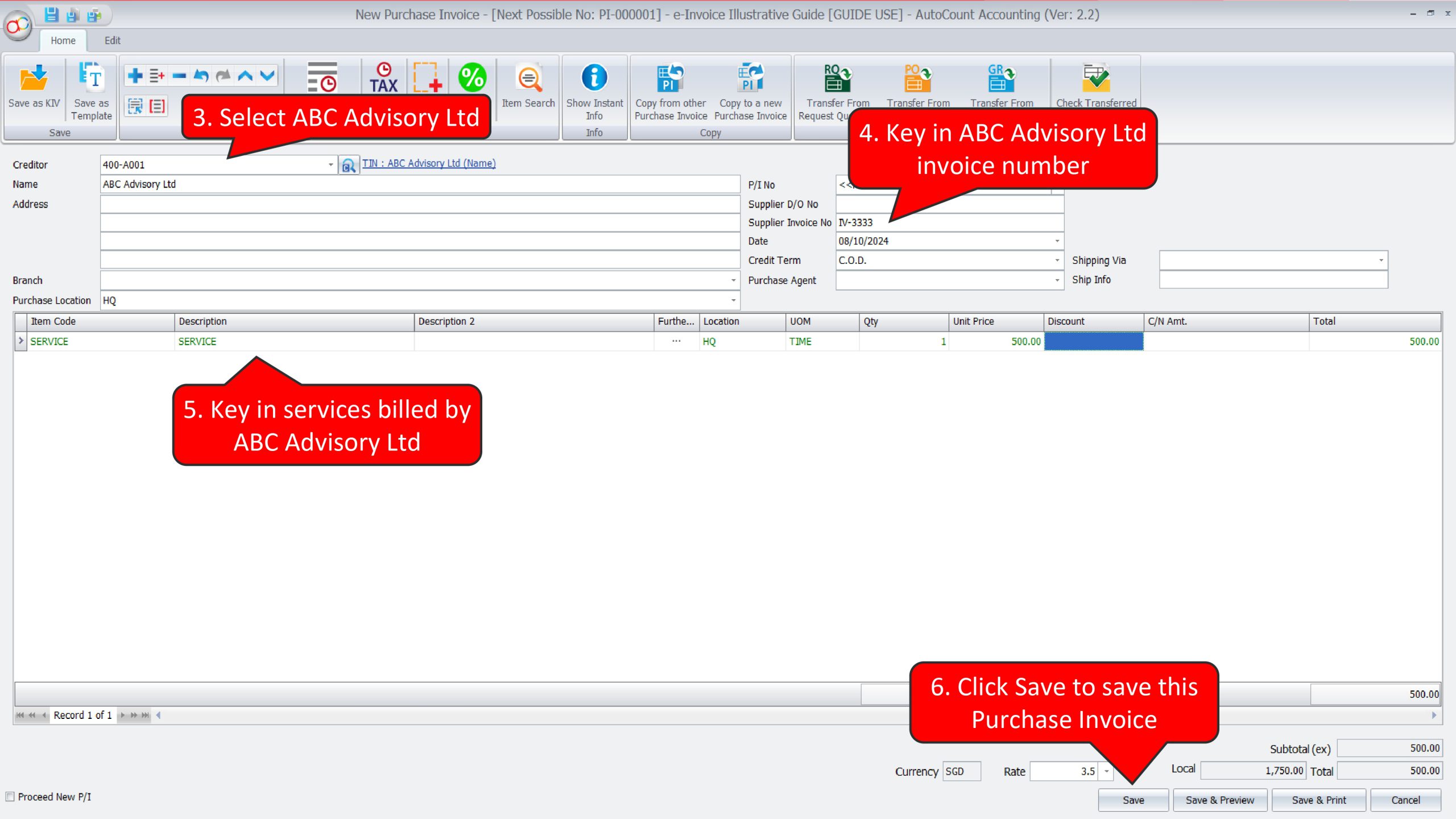The image size is (1456, 819).
Task: Click Save as Template icon
Action: coord(91,77)
